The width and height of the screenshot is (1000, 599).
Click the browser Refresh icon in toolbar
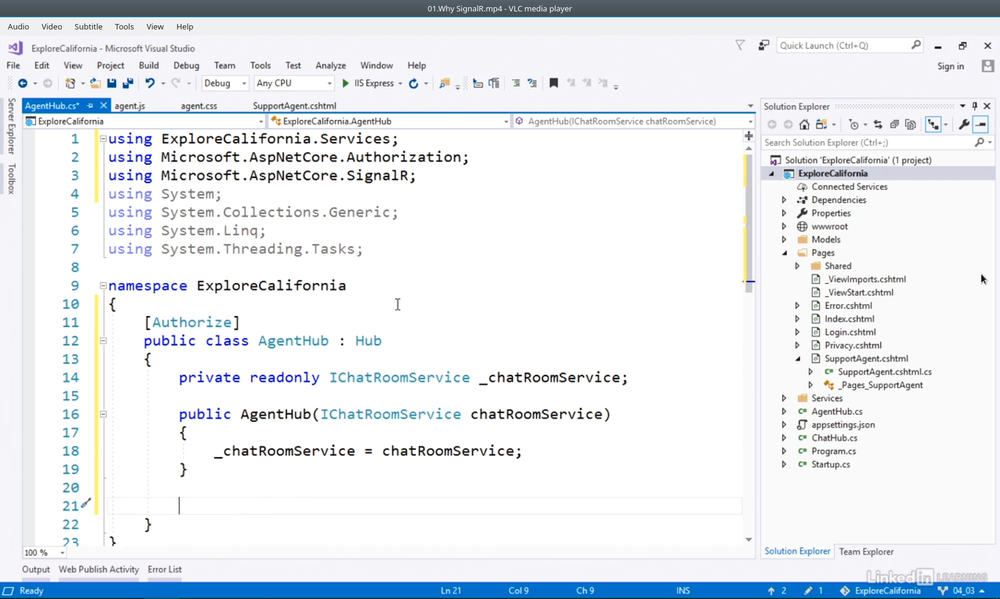coord(413,84)
